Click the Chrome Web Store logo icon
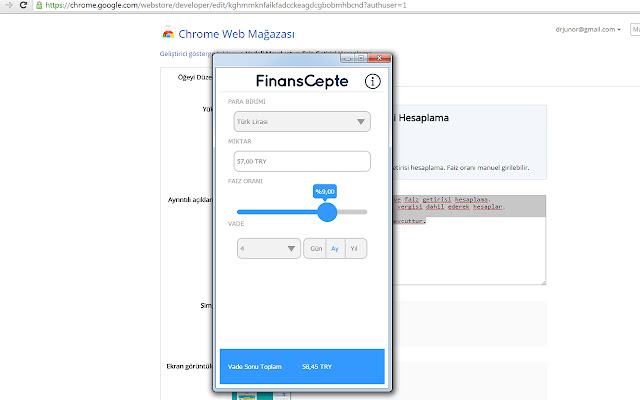The width and height of the screenshot is (640, 400). [168, 34]
